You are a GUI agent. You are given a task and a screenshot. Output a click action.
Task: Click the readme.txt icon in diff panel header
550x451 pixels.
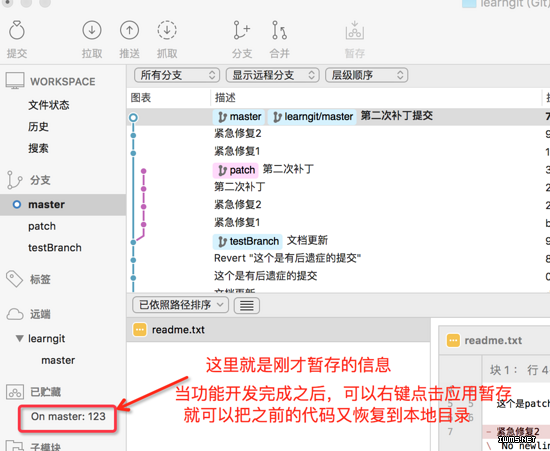(453, 340)
